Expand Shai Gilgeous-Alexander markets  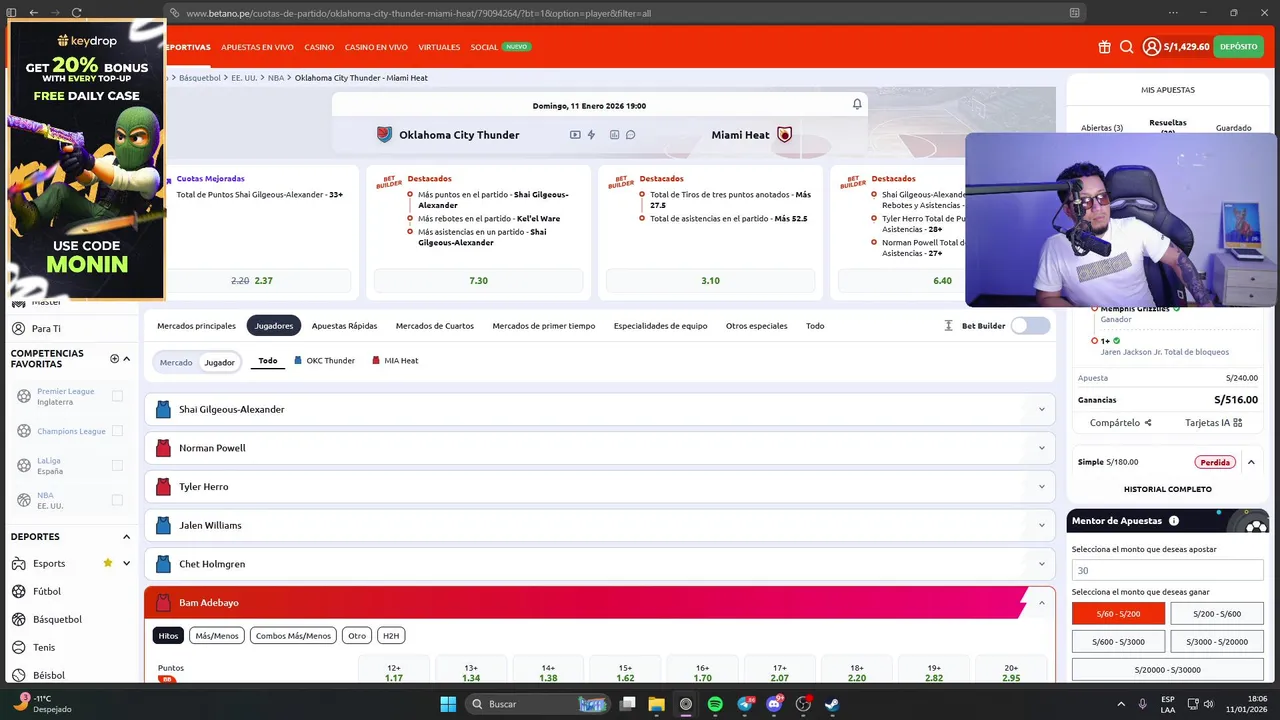pos(600,409)
